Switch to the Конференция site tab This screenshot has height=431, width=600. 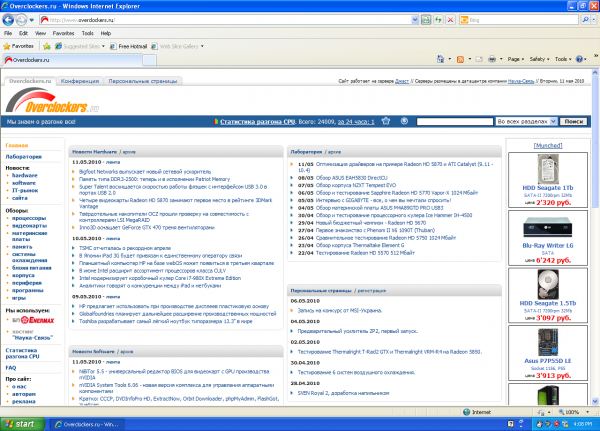(80, 81)
